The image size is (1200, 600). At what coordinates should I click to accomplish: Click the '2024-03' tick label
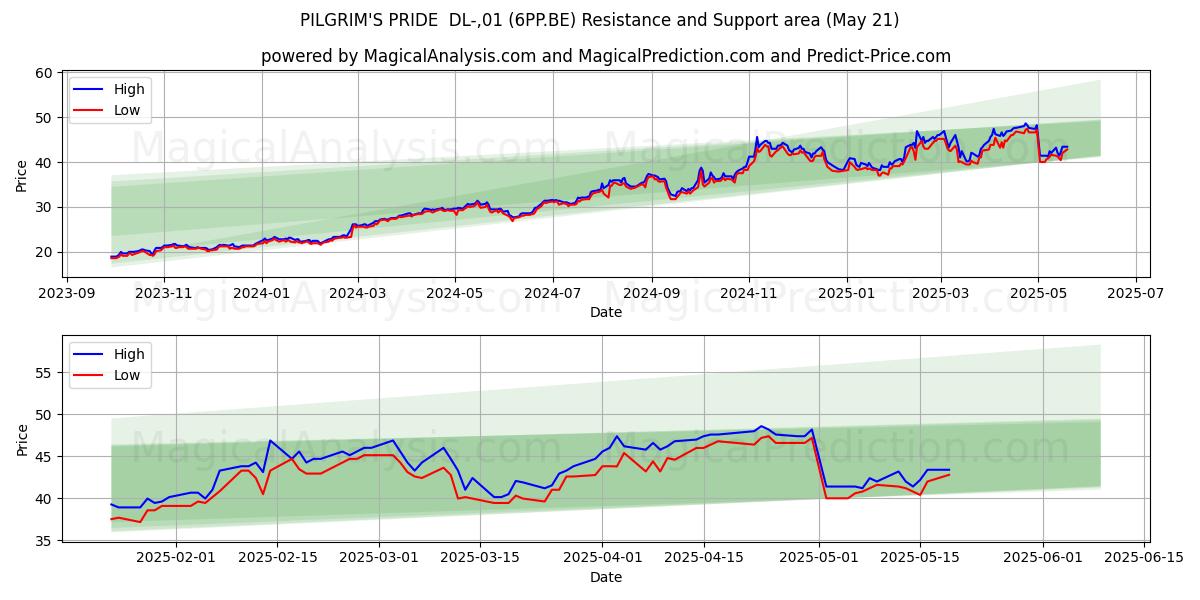(x=358, y=293)
